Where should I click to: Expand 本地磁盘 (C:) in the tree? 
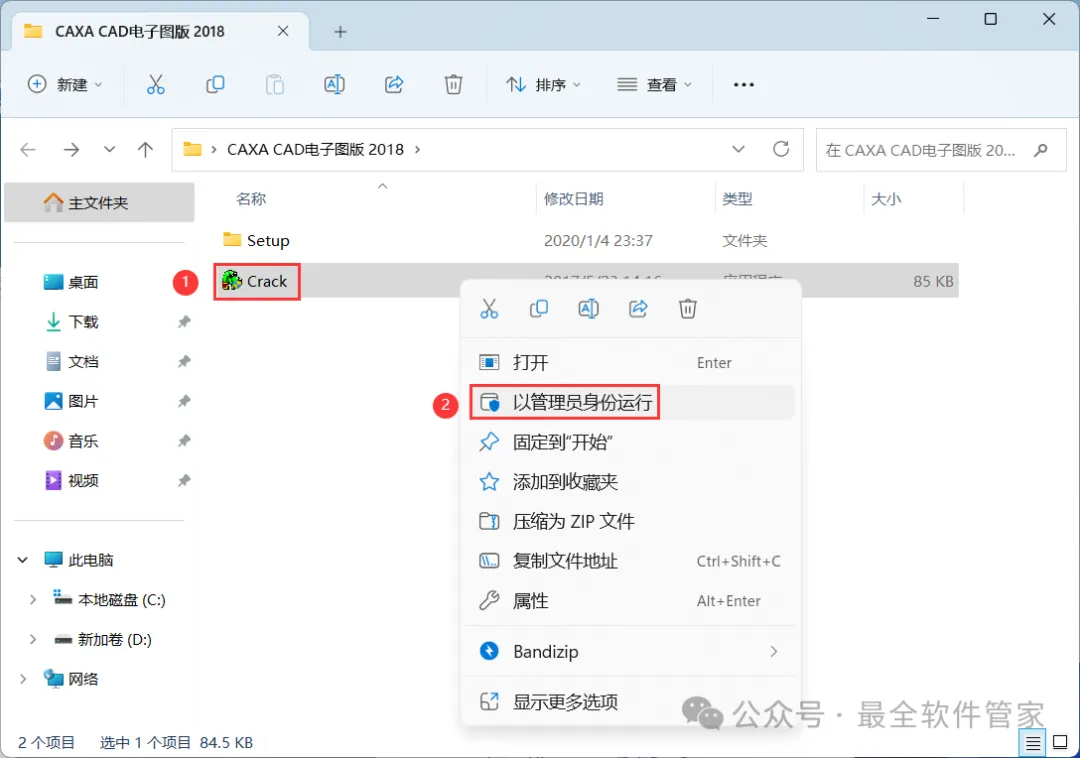[x=32, y=600]
